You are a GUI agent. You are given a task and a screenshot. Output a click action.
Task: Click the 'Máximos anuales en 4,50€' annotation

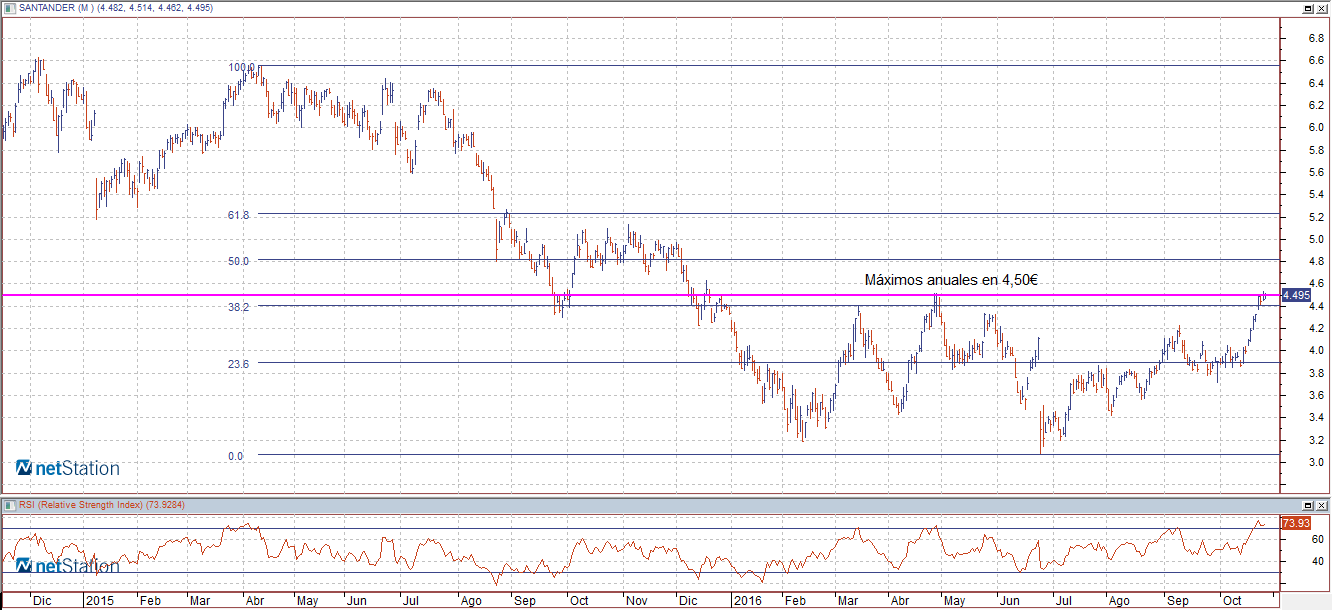click(950, 281)
